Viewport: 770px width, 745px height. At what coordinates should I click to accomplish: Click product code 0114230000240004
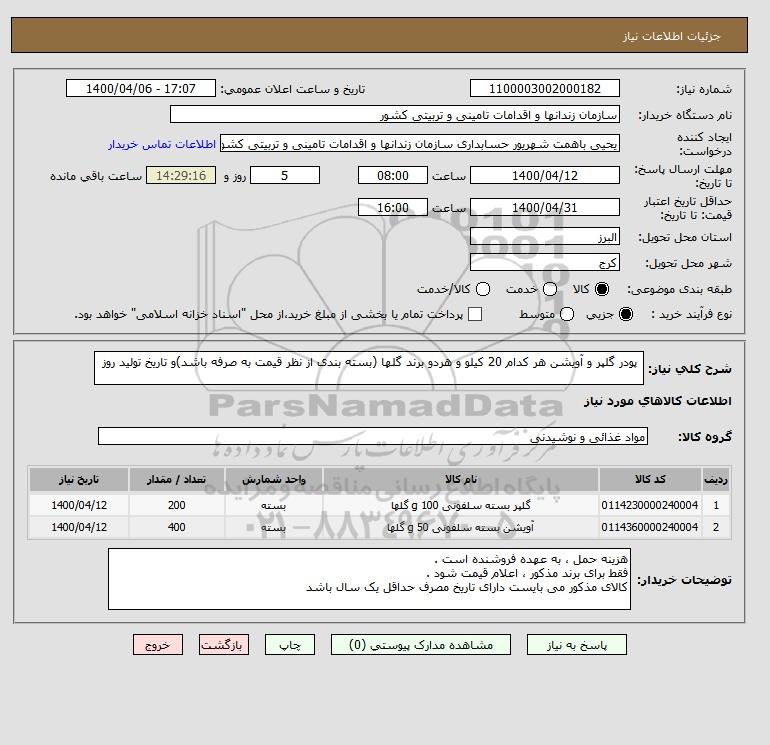(650, 505)
